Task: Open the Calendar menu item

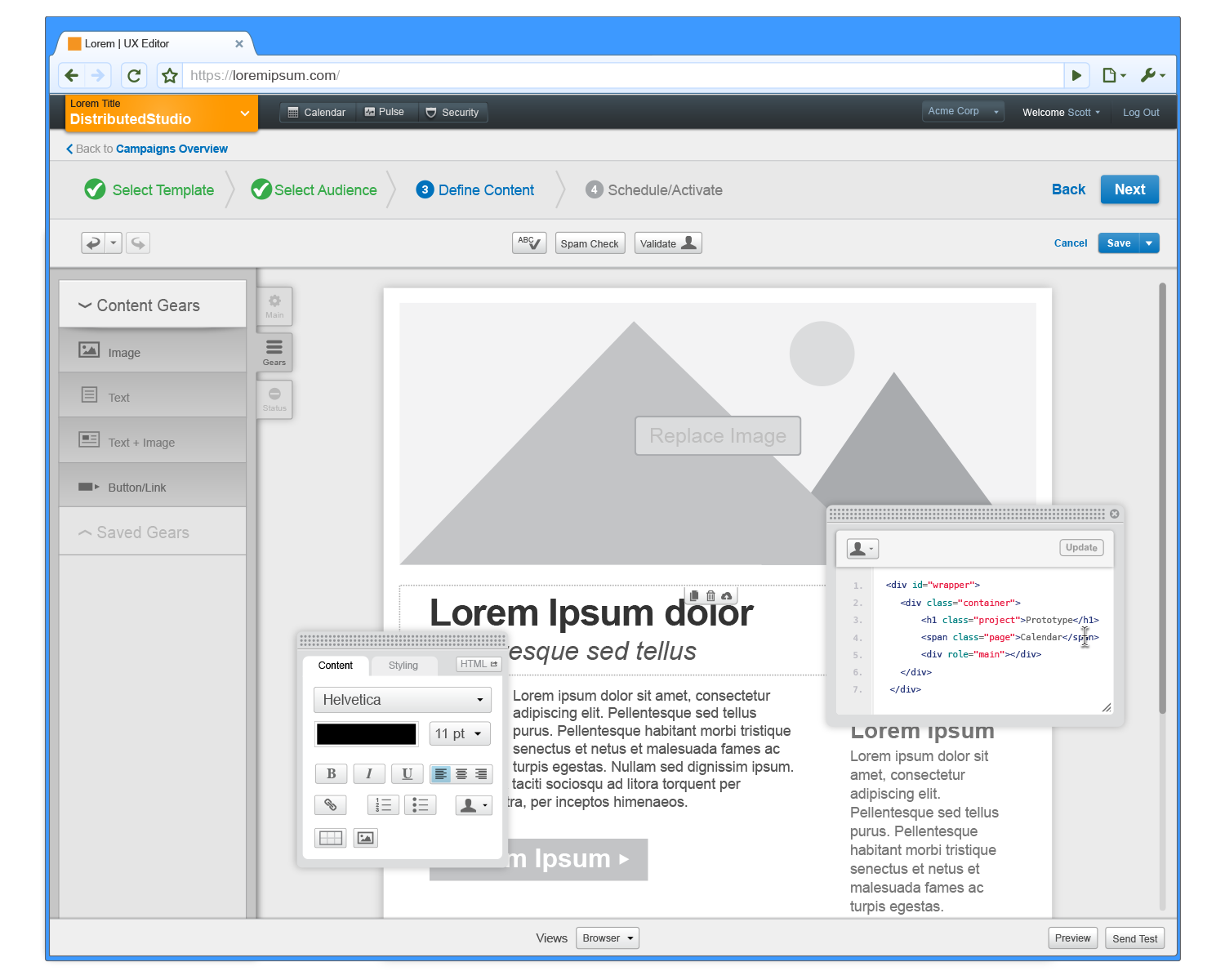Action: coord(317,113)
